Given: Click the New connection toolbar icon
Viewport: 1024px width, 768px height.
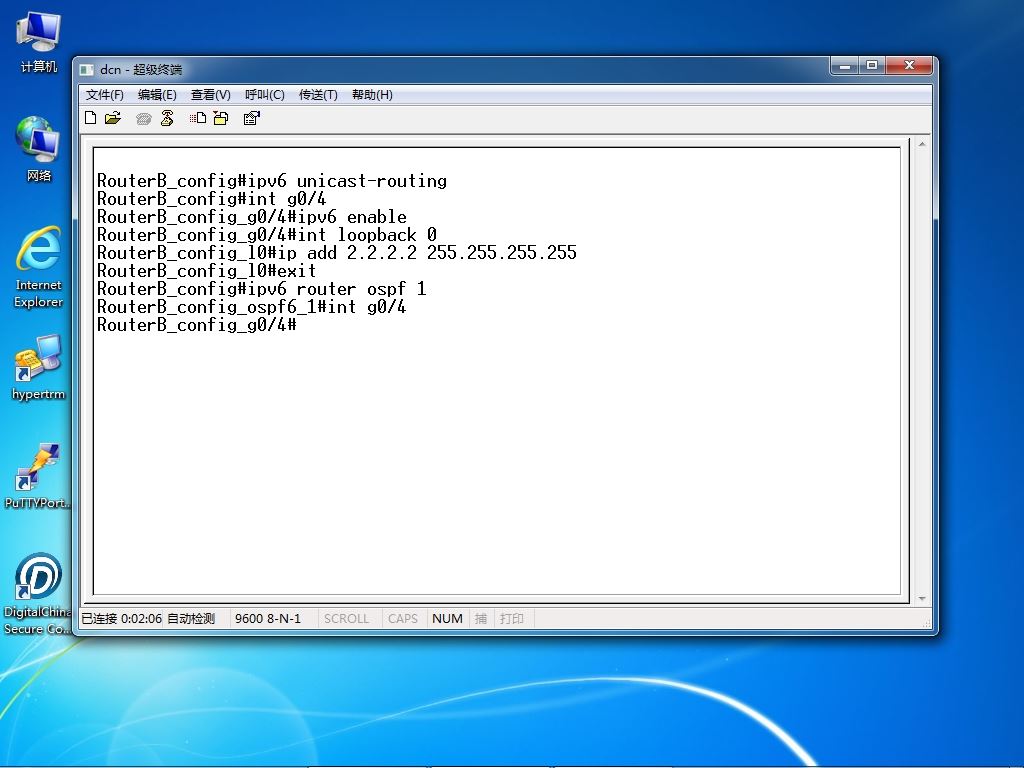Looking at the screenshot, I should pyautogui.click(x=91, y=118).
